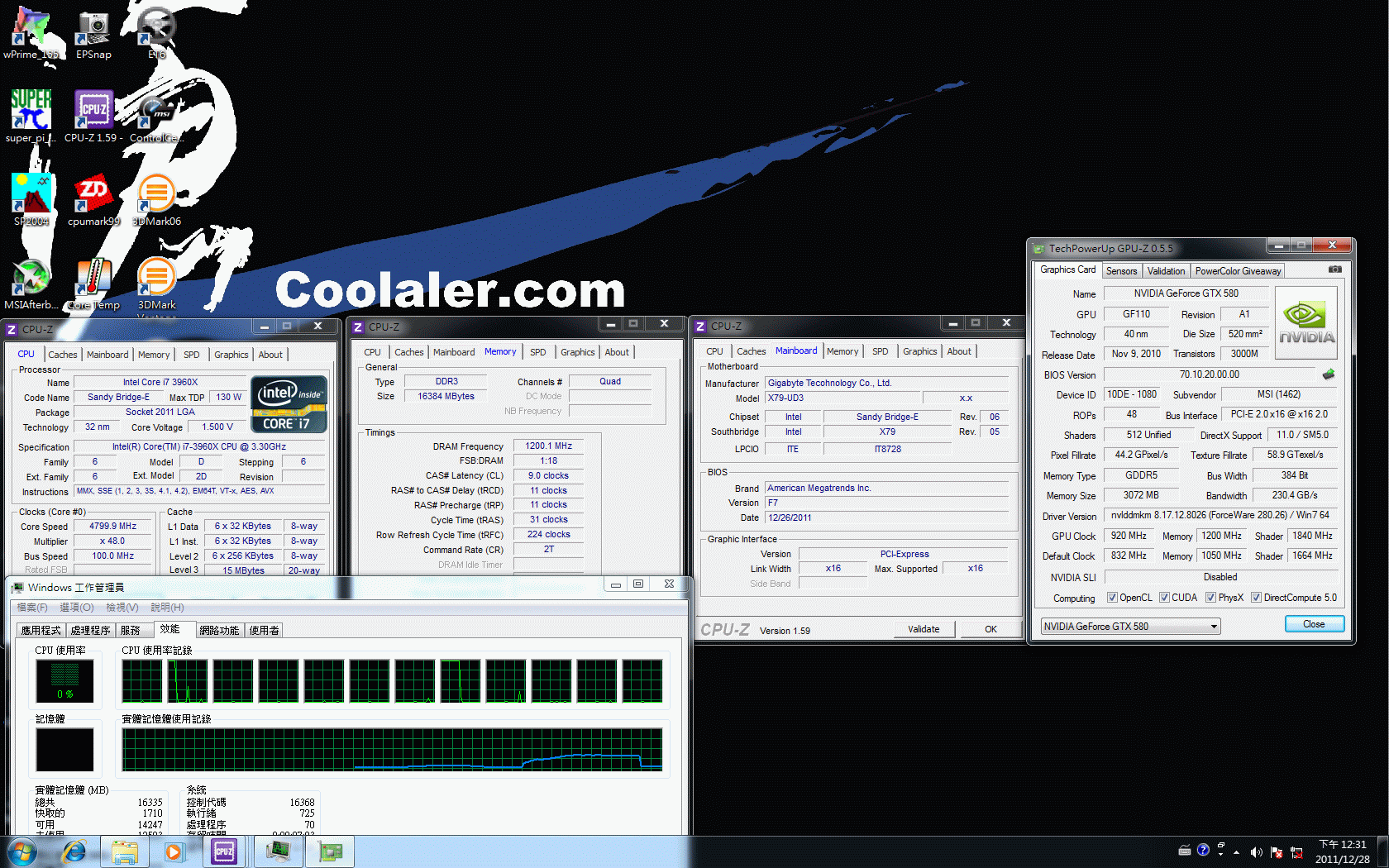
Task: Click the memory Size value 16384 MBytes
Action: (446, 396)
